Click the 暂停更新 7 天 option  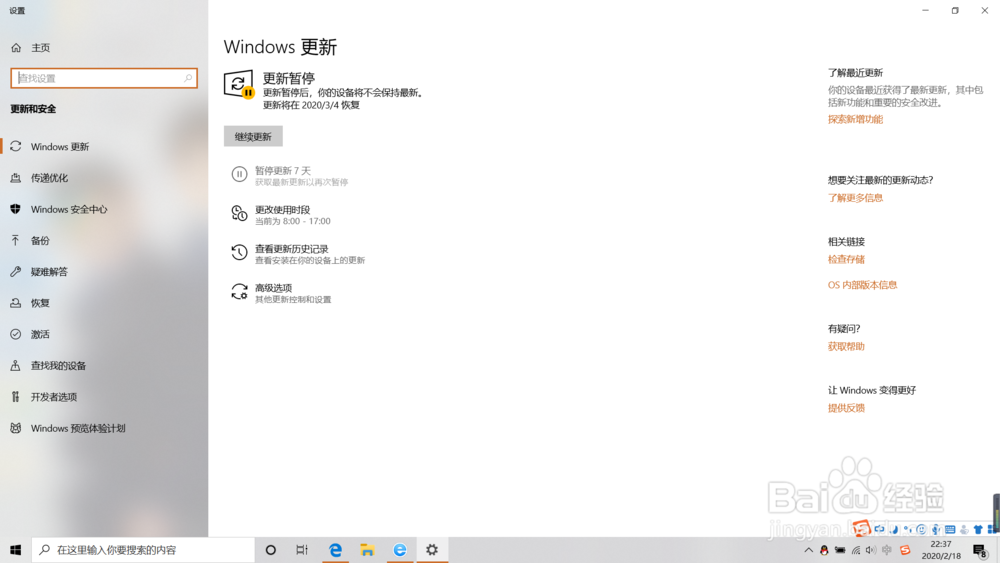291,176
